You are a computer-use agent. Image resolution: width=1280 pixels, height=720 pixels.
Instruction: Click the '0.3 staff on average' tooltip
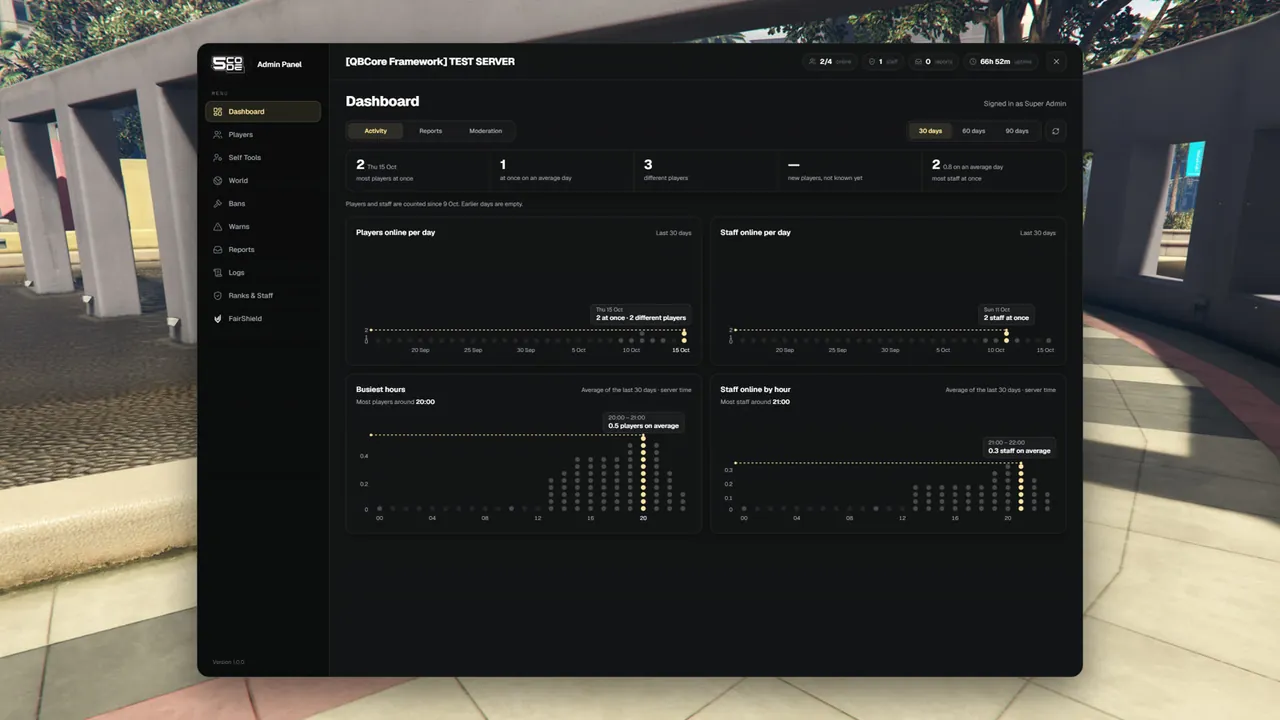(x=1019, y=447)
